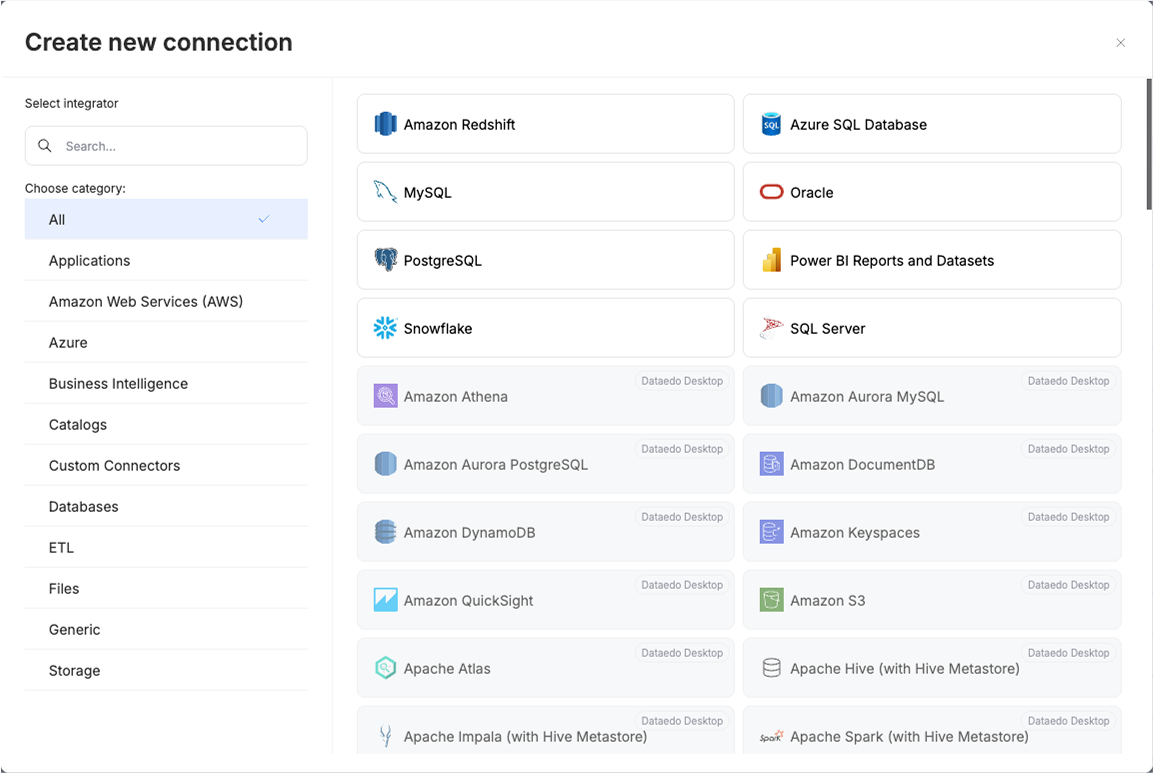Click the PostgreSQL elephant icon

click(x=385, y=260)
